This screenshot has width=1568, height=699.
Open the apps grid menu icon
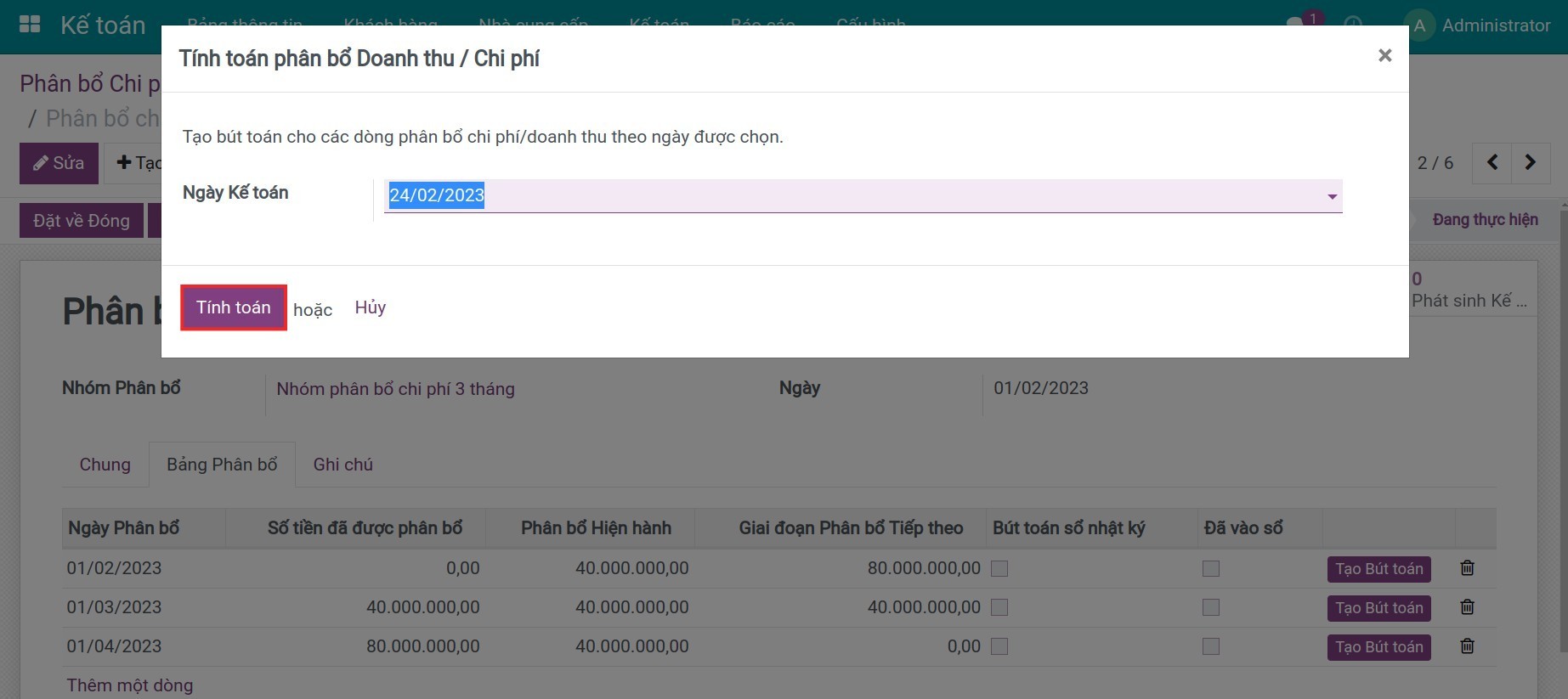point(30,25)
